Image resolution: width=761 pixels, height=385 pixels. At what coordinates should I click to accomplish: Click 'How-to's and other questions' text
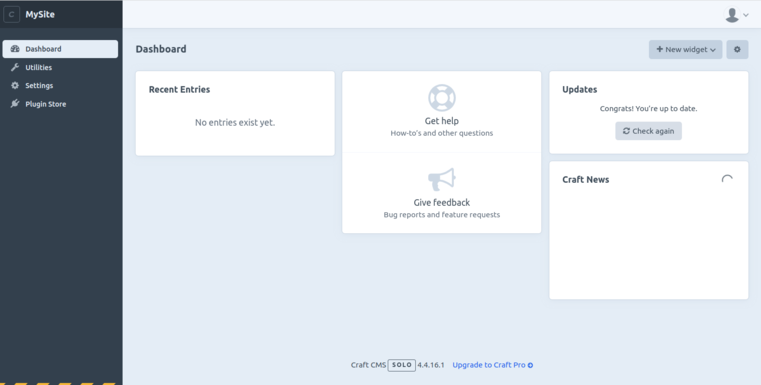[x=442, y=133]
